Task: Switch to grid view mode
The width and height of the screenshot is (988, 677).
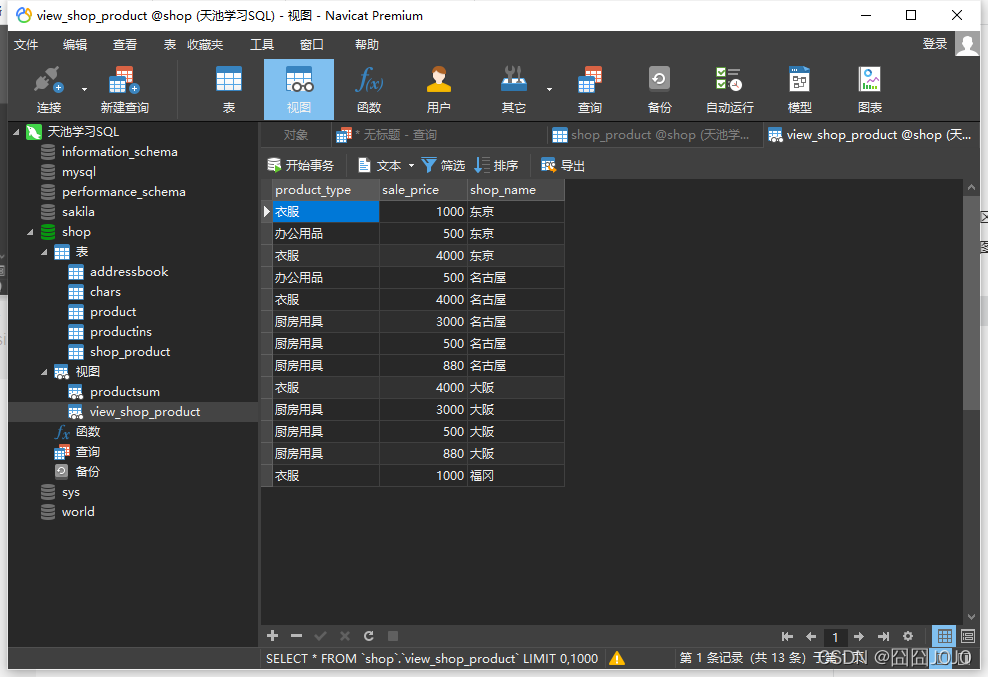Action: click(945, 636)
